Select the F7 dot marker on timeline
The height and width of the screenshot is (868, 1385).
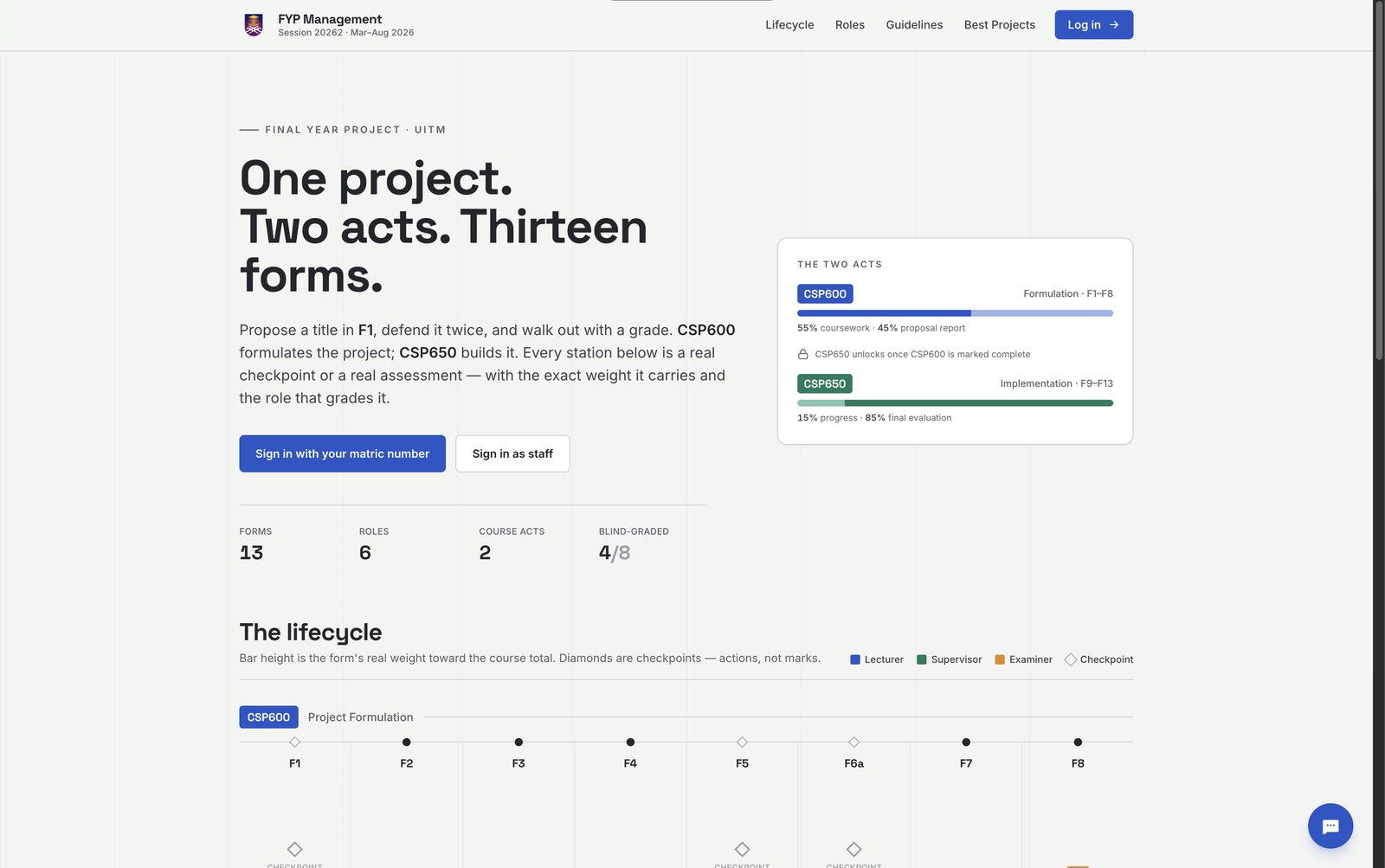[966, 743]
